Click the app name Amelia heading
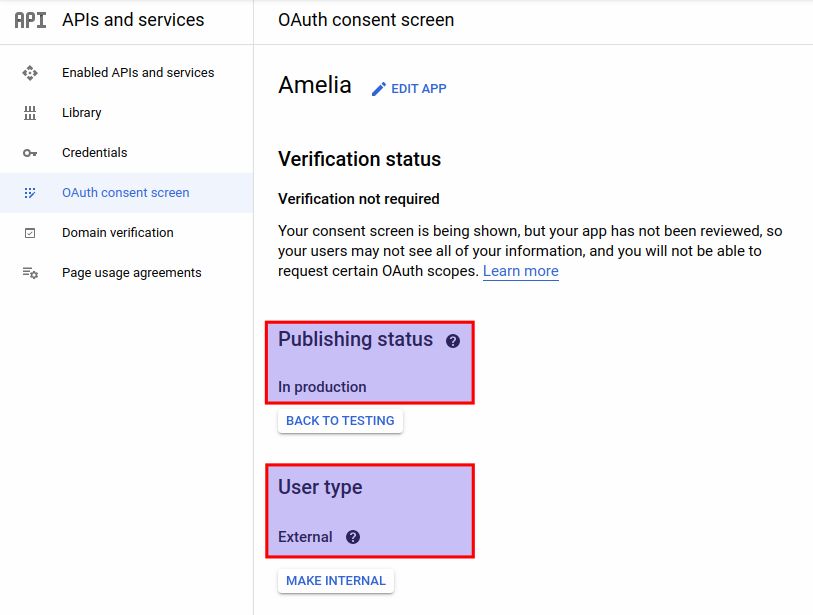Image resolution: width=813 pixels, height=615 pixels. 315,86
